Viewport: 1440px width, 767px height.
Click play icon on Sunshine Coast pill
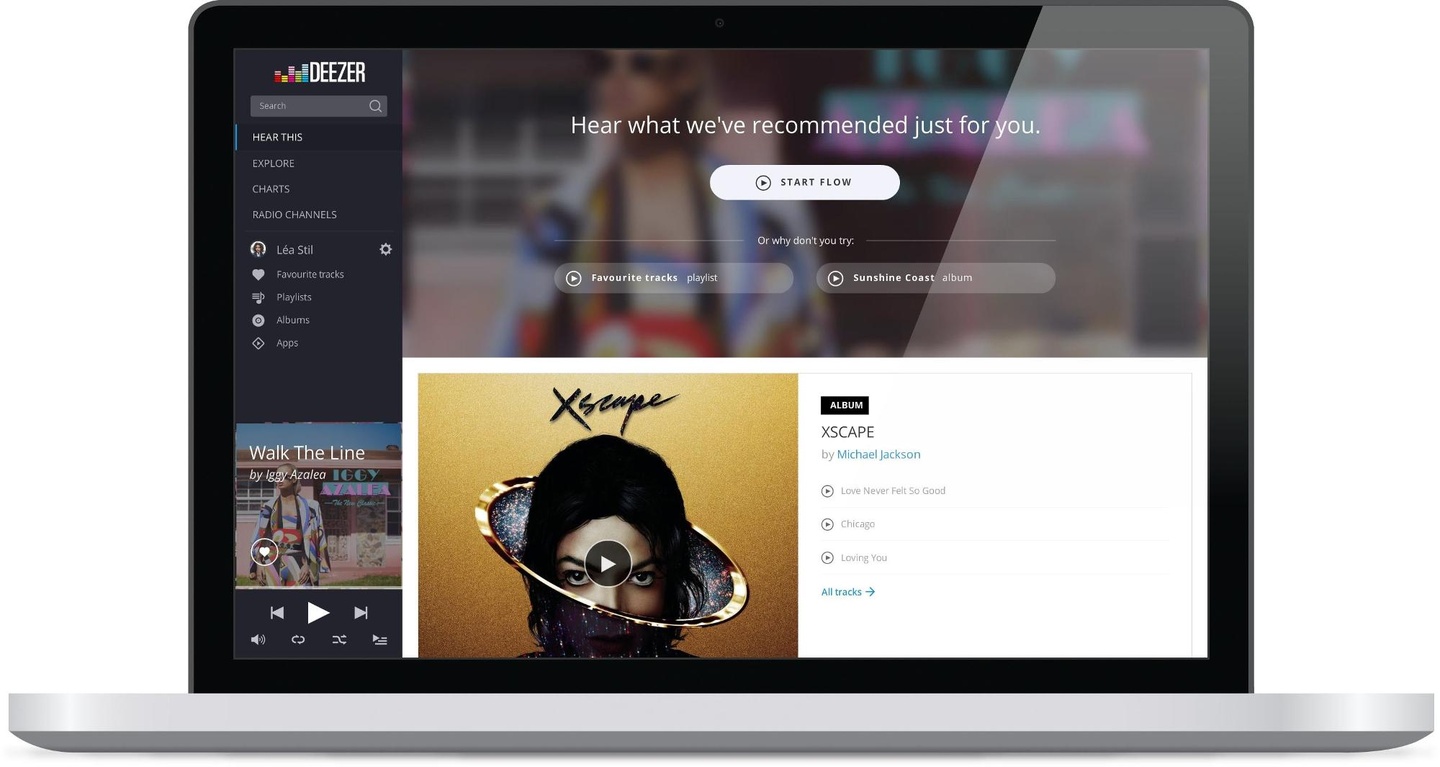836,278
